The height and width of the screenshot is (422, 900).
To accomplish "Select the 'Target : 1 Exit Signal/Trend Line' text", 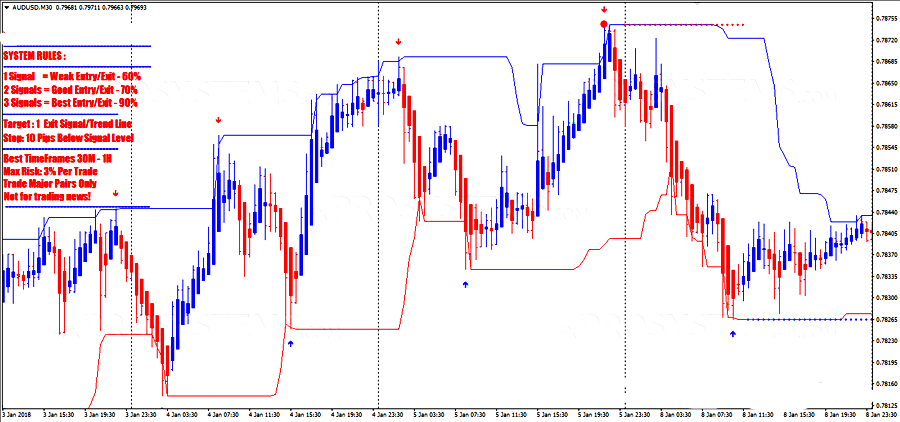I will [68, 124].
